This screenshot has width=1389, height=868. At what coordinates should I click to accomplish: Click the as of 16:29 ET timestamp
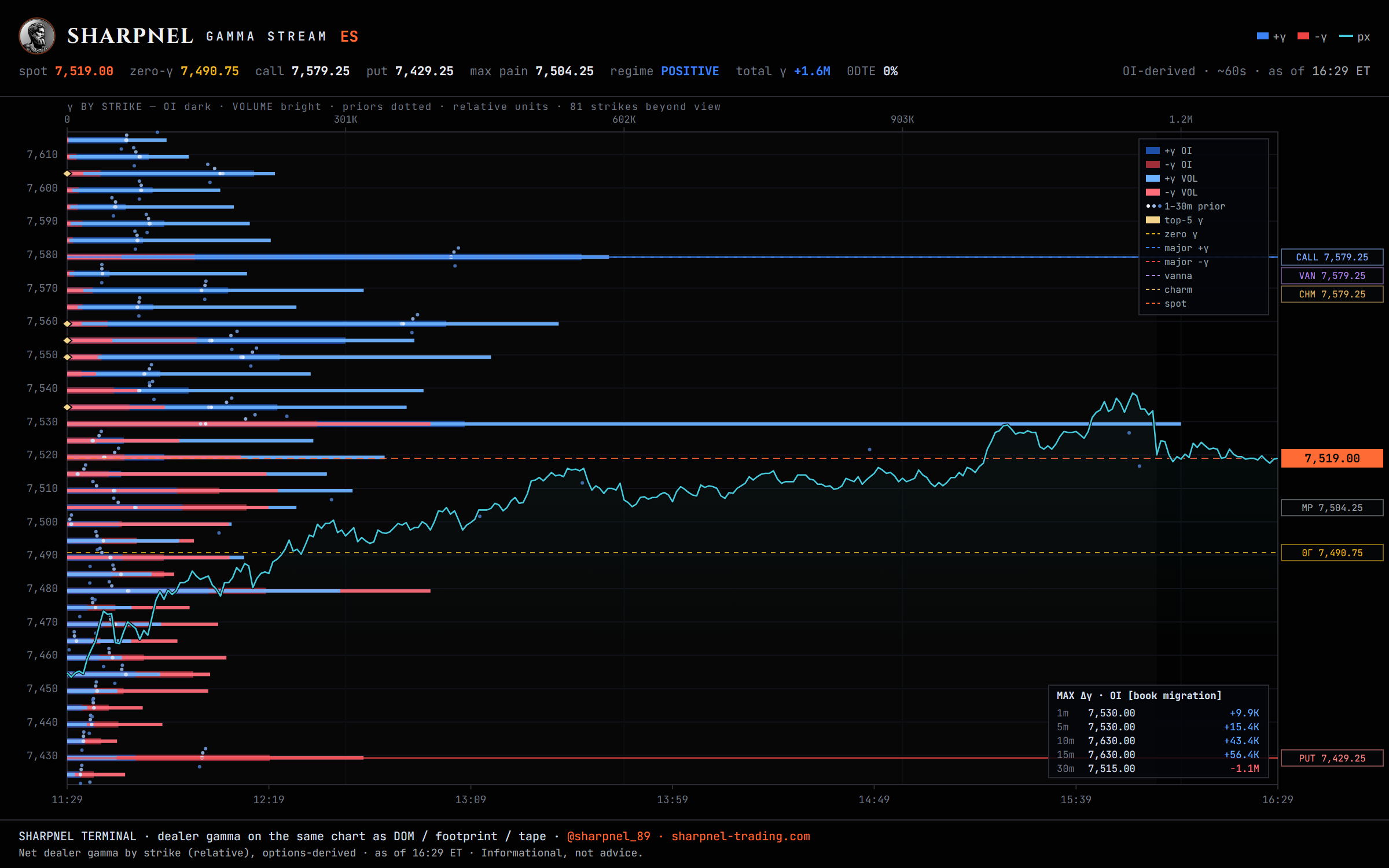(x=1319, y=71)
